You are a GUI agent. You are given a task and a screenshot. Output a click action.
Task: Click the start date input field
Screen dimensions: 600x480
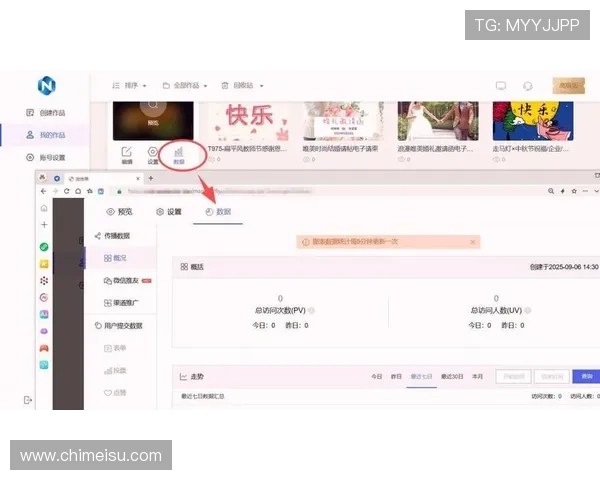click(x=514, y=377)
